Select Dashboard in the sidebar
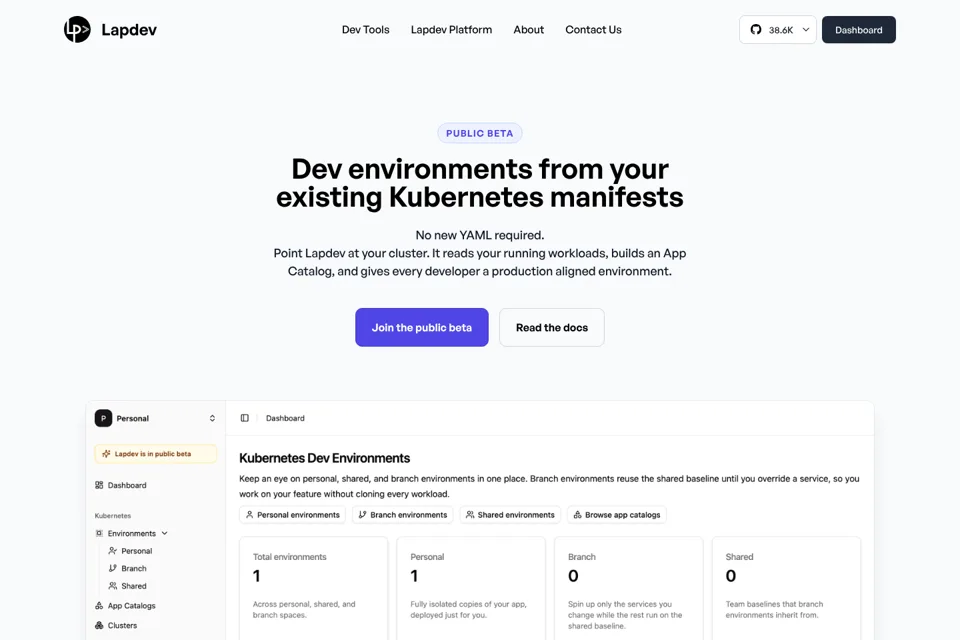The height and width of the screenshot is (640, 960). point(127,485)
